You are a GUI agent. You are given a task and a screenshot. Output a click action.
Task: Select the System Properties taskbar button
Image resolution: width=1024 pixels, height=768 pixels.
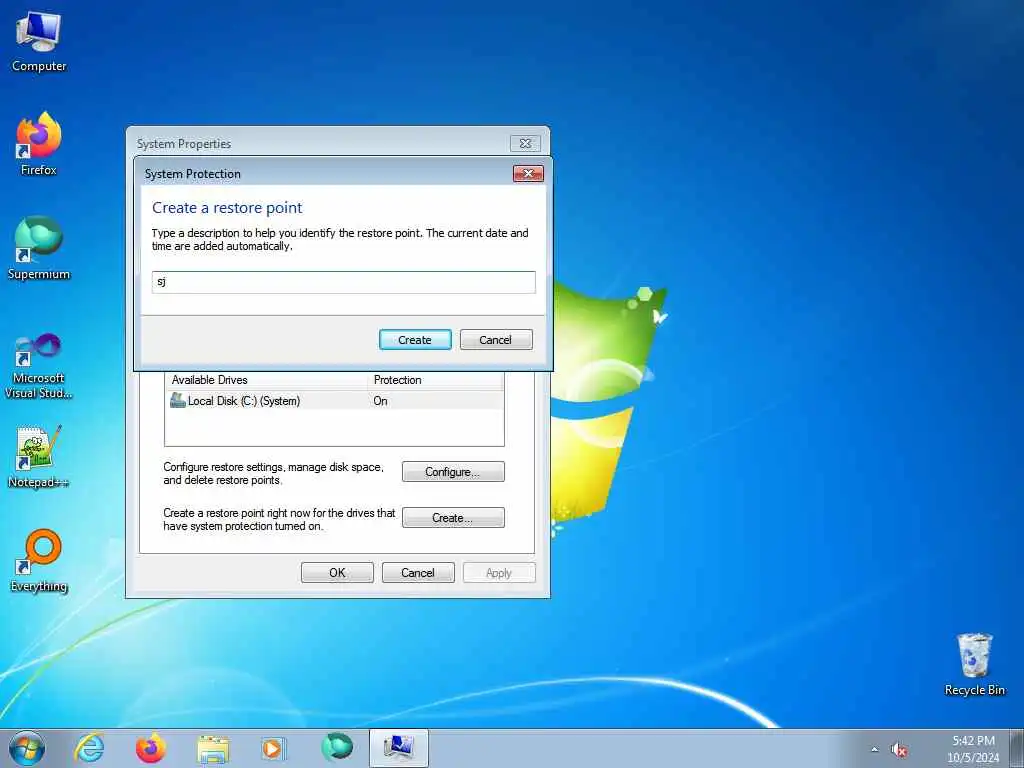(398, 748)
